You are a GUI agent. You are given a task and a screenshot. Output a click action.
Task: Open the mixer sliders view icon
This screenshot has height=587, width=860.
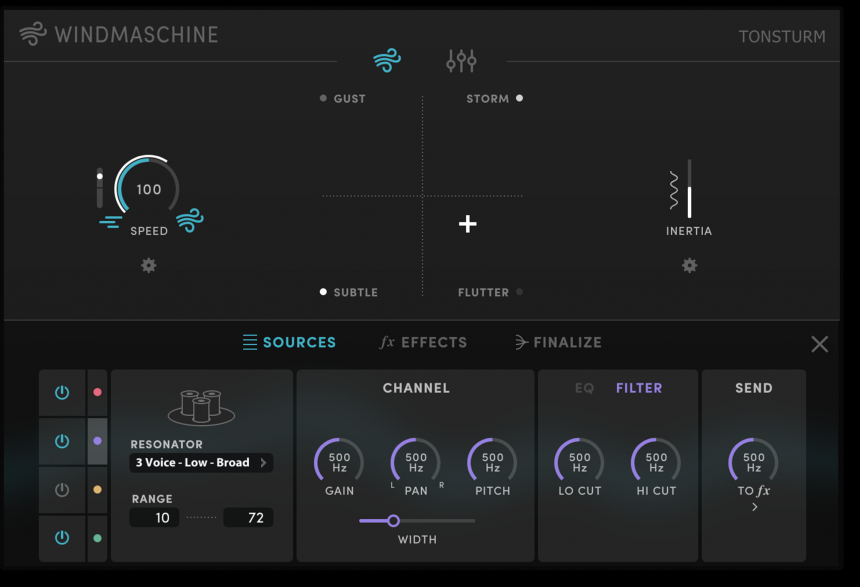461,60
